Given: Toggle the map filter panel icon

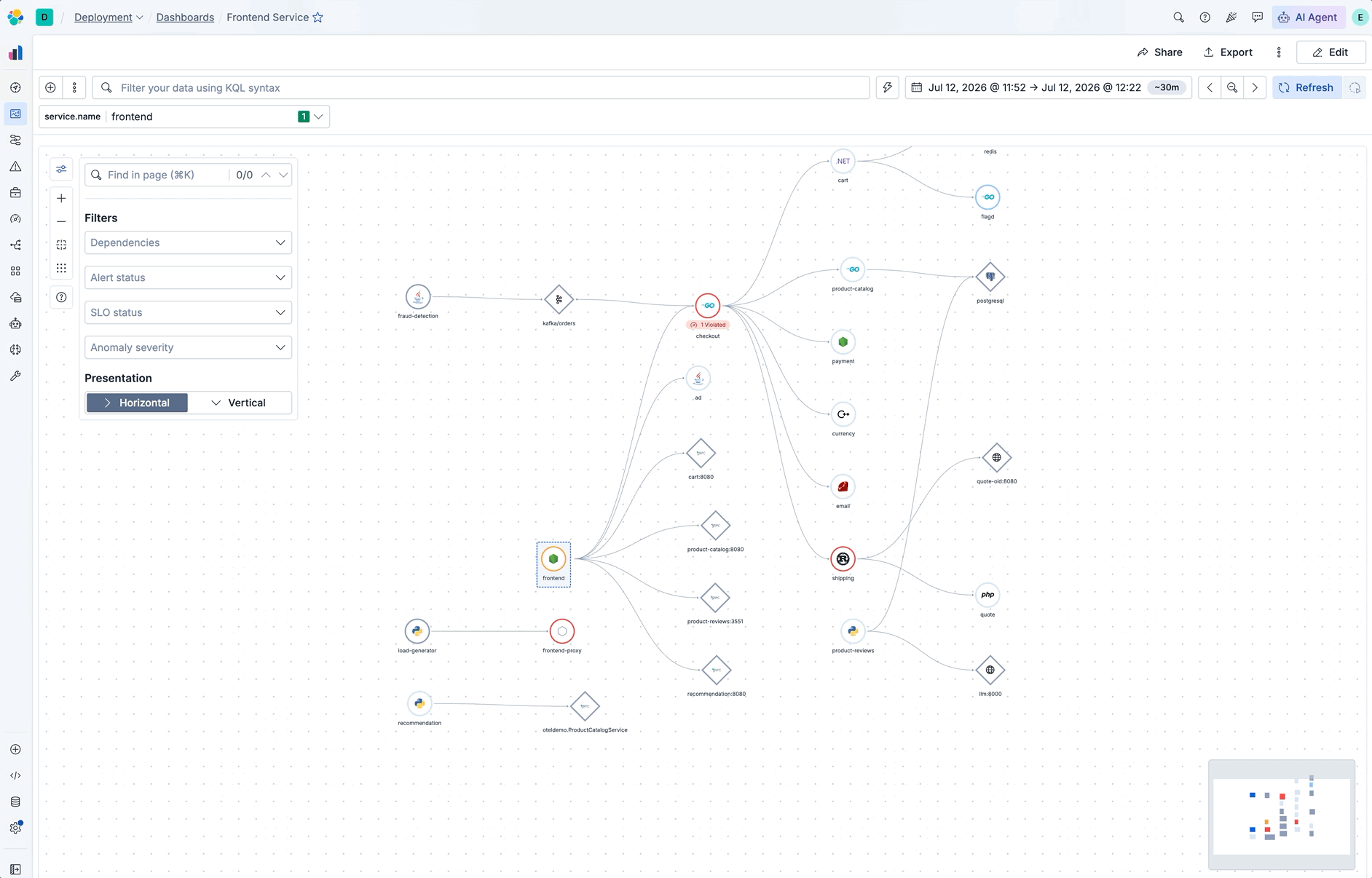Looking at the screenshot, I should 61,169.
